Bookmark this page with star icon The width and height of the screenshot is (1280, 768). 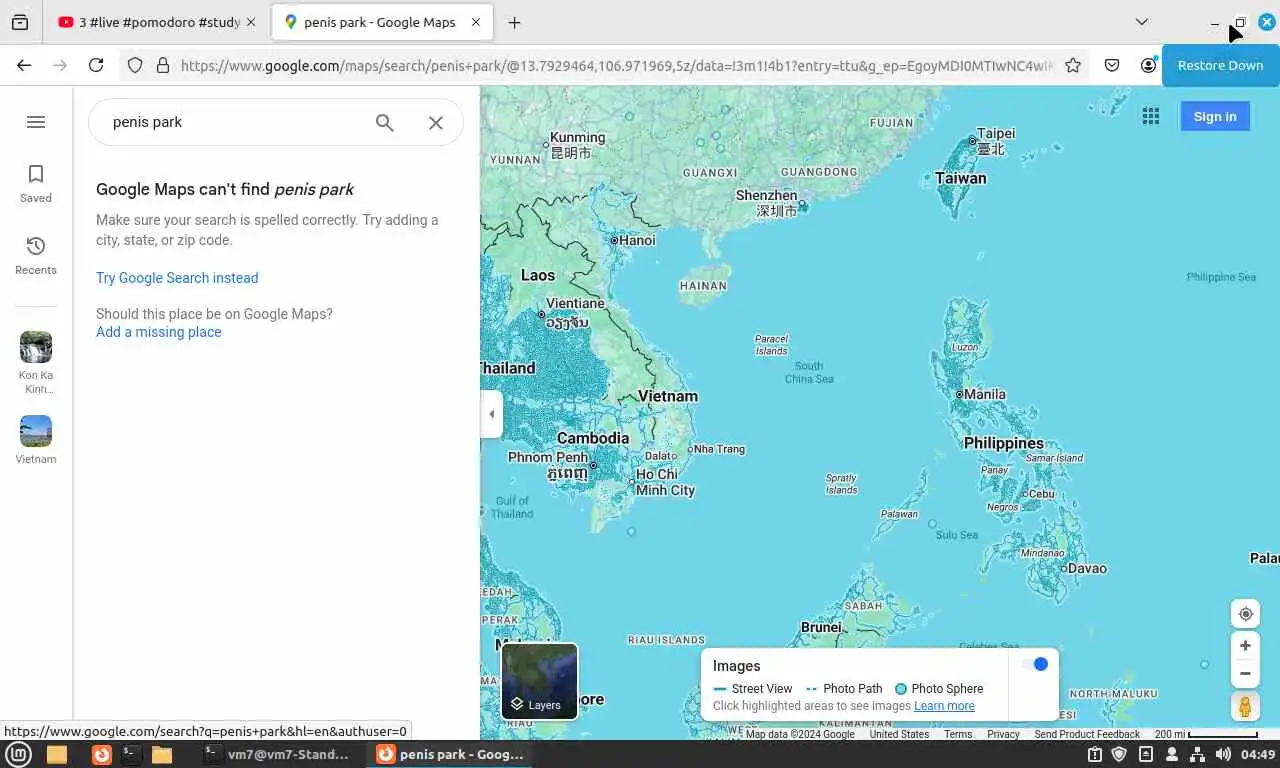(x=1073, y=65)
